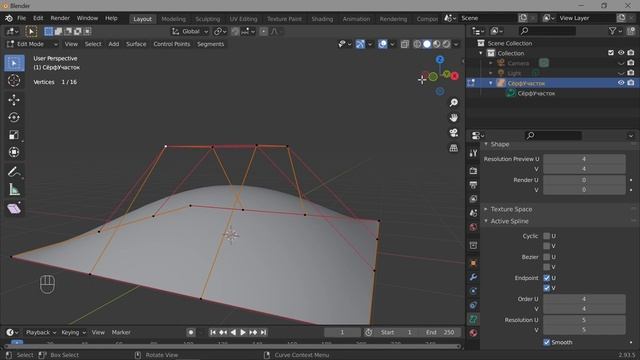Pick the Scale tool
The width and height of the screenshot is (640, 360).
pos(14,135)
